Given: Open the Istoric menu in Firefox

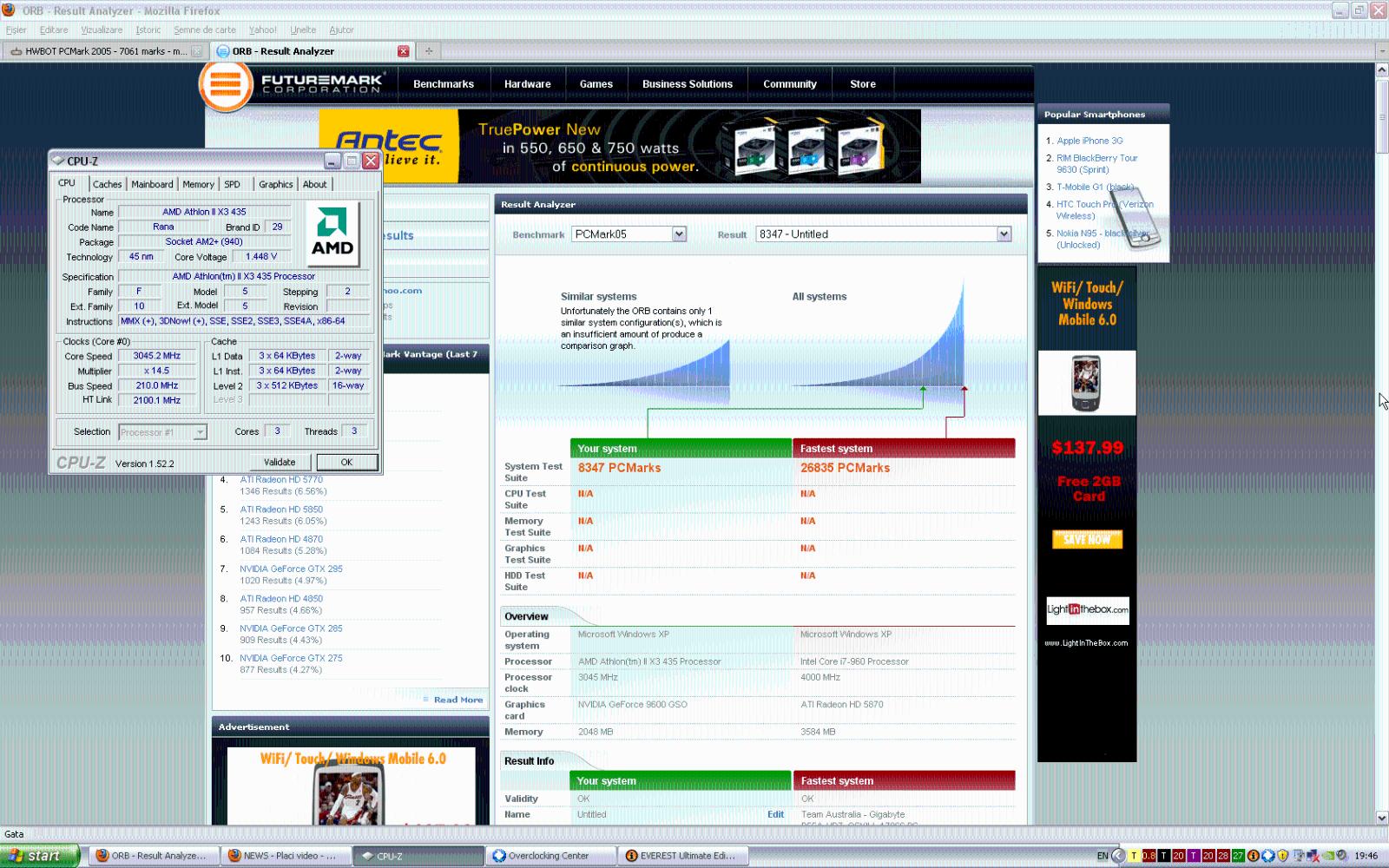Looking at the screenshot, I should coord(148,30).
